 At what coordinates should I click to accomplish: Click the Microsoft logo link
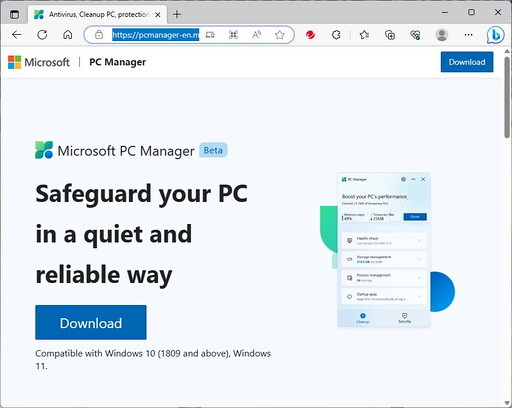(x=39, y=62)
